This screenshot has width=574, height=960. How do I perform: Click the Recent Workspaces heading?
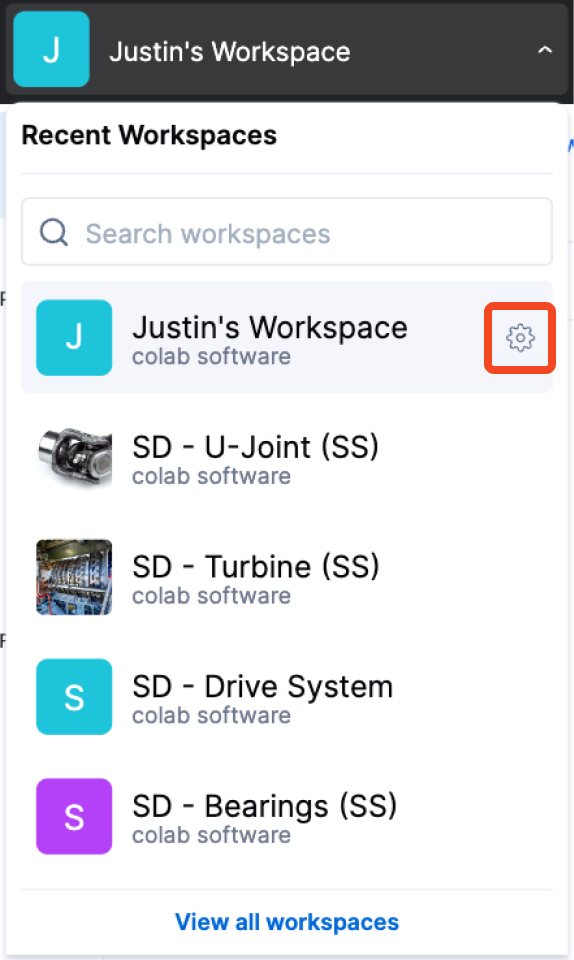pyautogui.click(x=149, y=135)
